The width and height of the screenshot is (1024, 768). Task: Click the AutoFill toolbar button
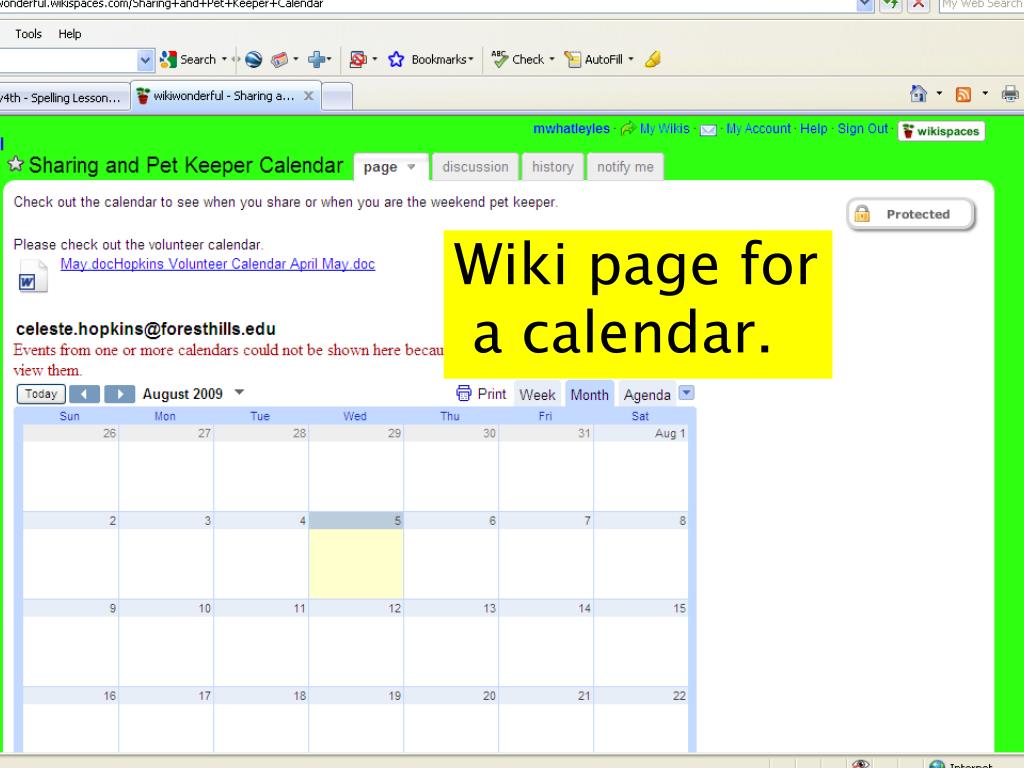click(594, 59)
